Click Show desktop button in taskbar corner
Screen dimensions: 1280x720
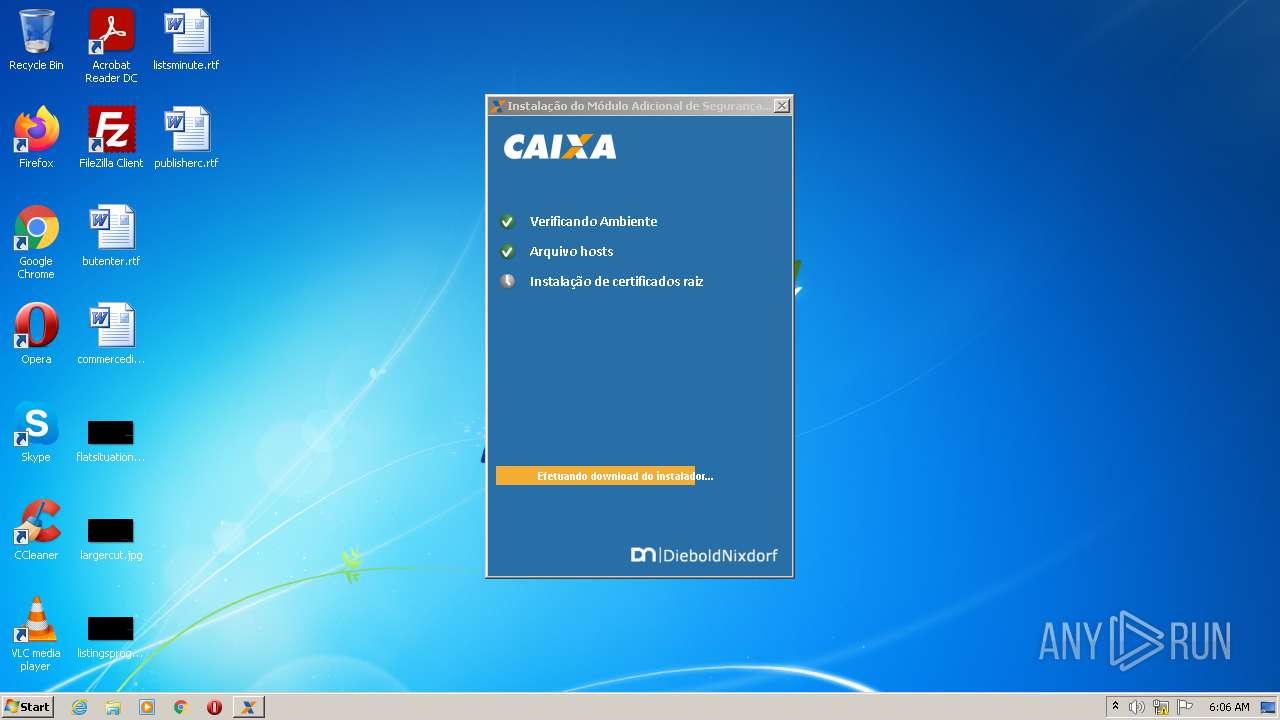point(1269,707)
